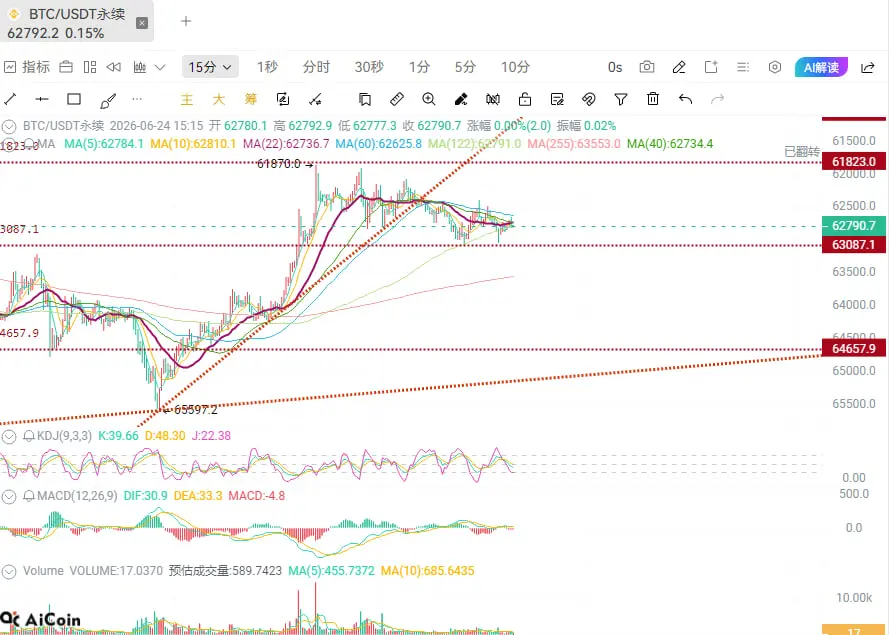Open the drawing filter funnel icon
Viewport: 889px width, 635px height.
[x=621, y=100]
